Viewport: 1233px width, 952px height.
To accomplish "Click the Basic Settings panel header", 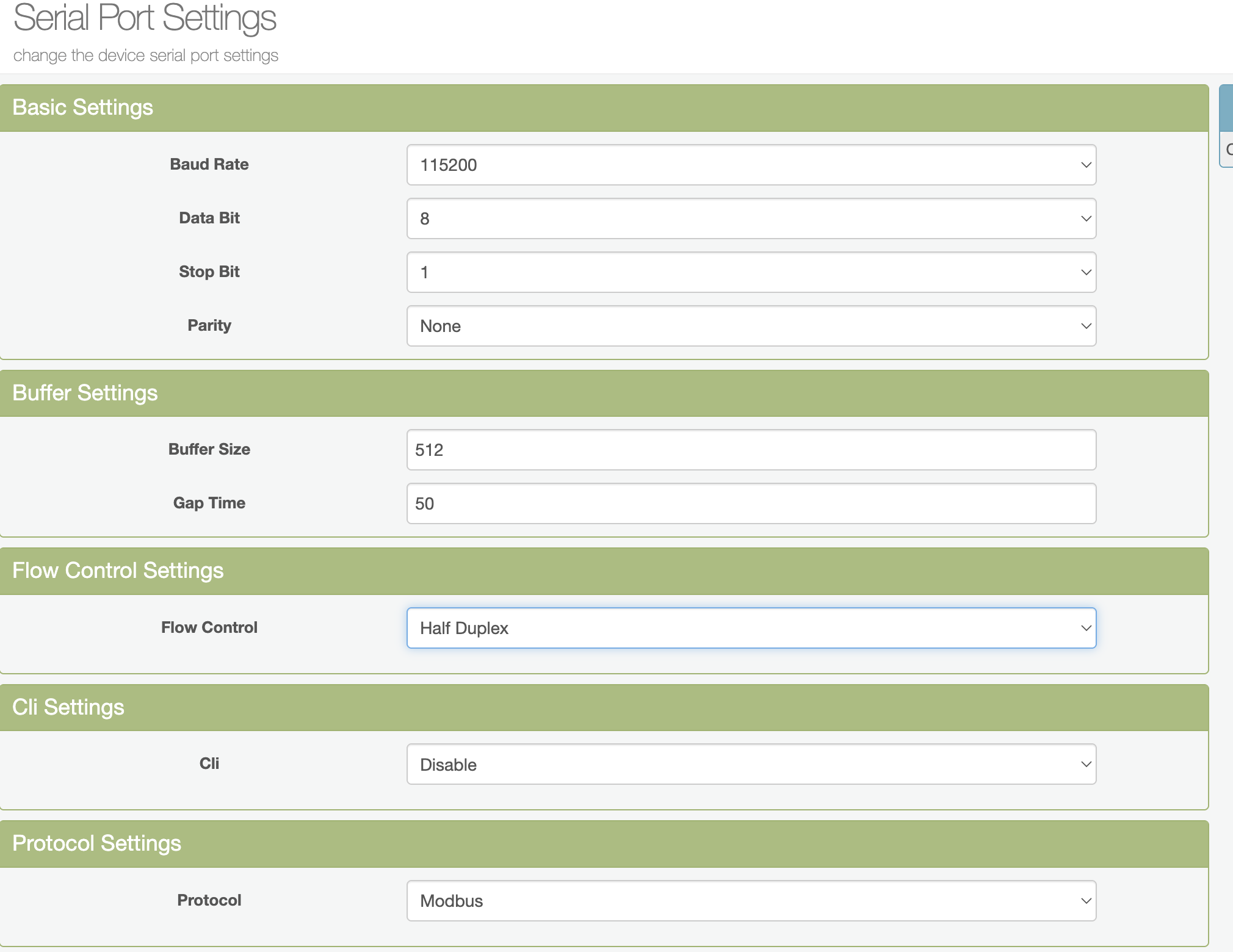I will pyautogui.click(x=83, y=107).
